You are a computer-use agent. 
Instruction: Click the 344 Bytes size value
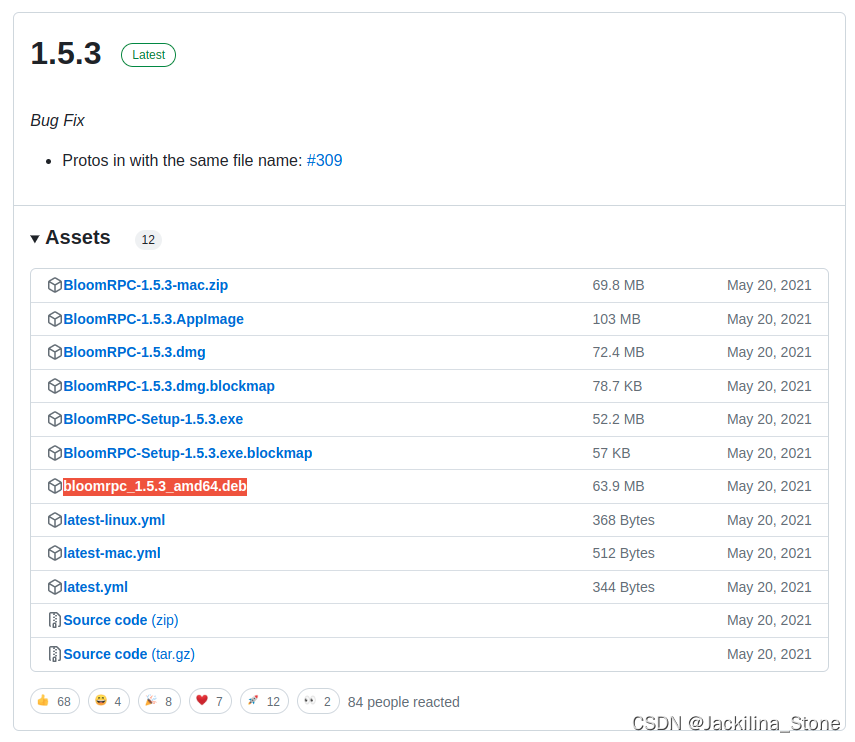[623, 587]
